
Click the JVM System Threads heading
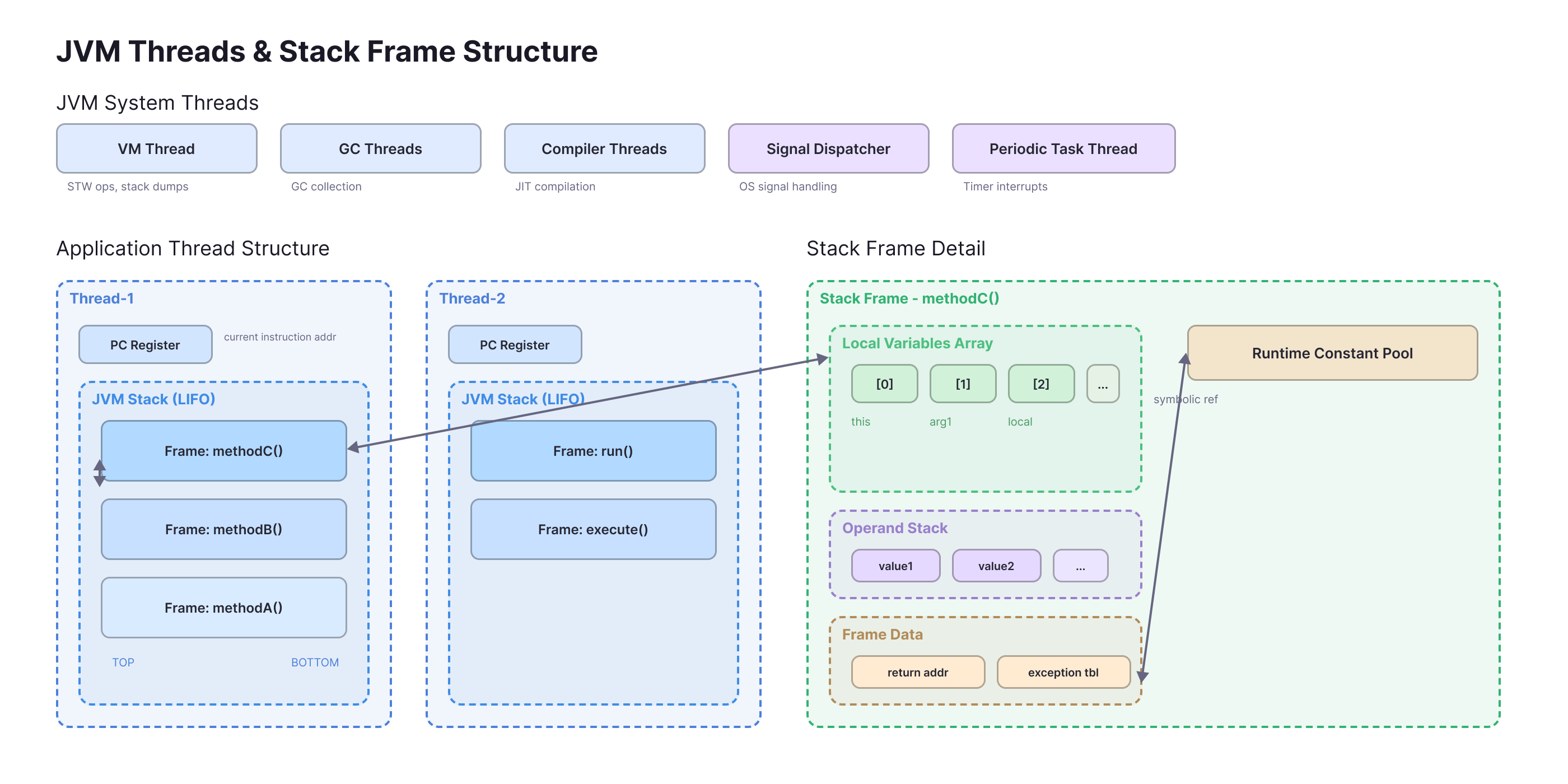pyautogui.click(x=158, y=103)
